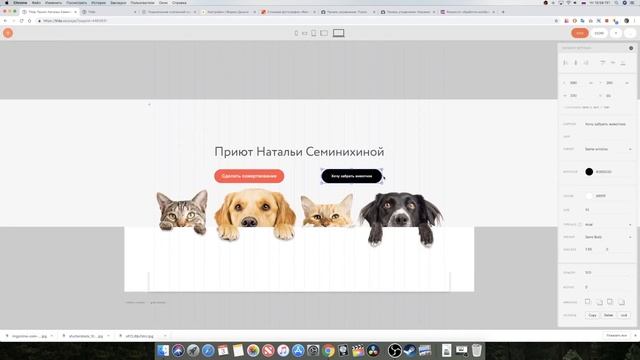Click 'Показать все' in downloads bar
This screenshot has width=640, height=360.
click(x=616, y=336)
